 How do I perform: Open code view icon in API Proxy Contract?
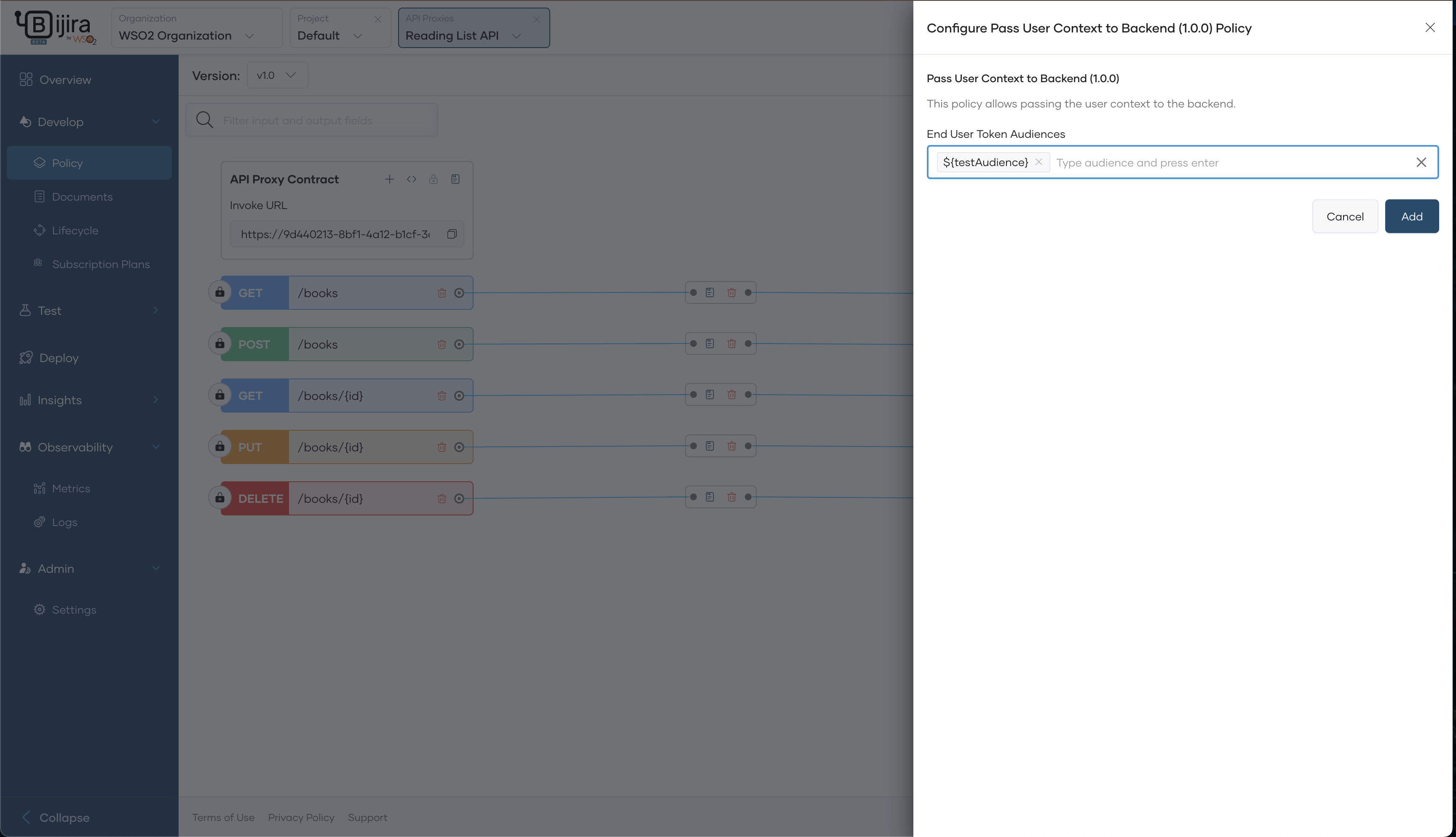pos(412,180)
